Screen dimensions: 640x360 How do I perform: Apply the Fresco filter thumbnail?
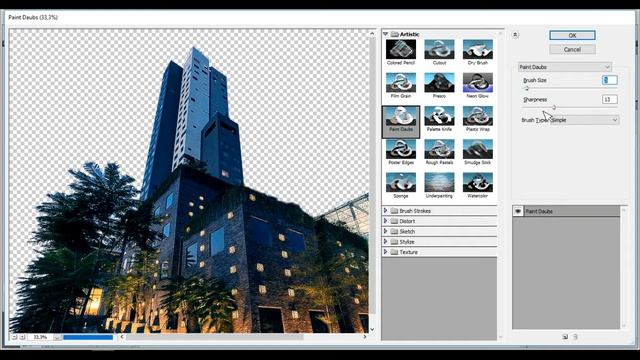tap(439, 82)
